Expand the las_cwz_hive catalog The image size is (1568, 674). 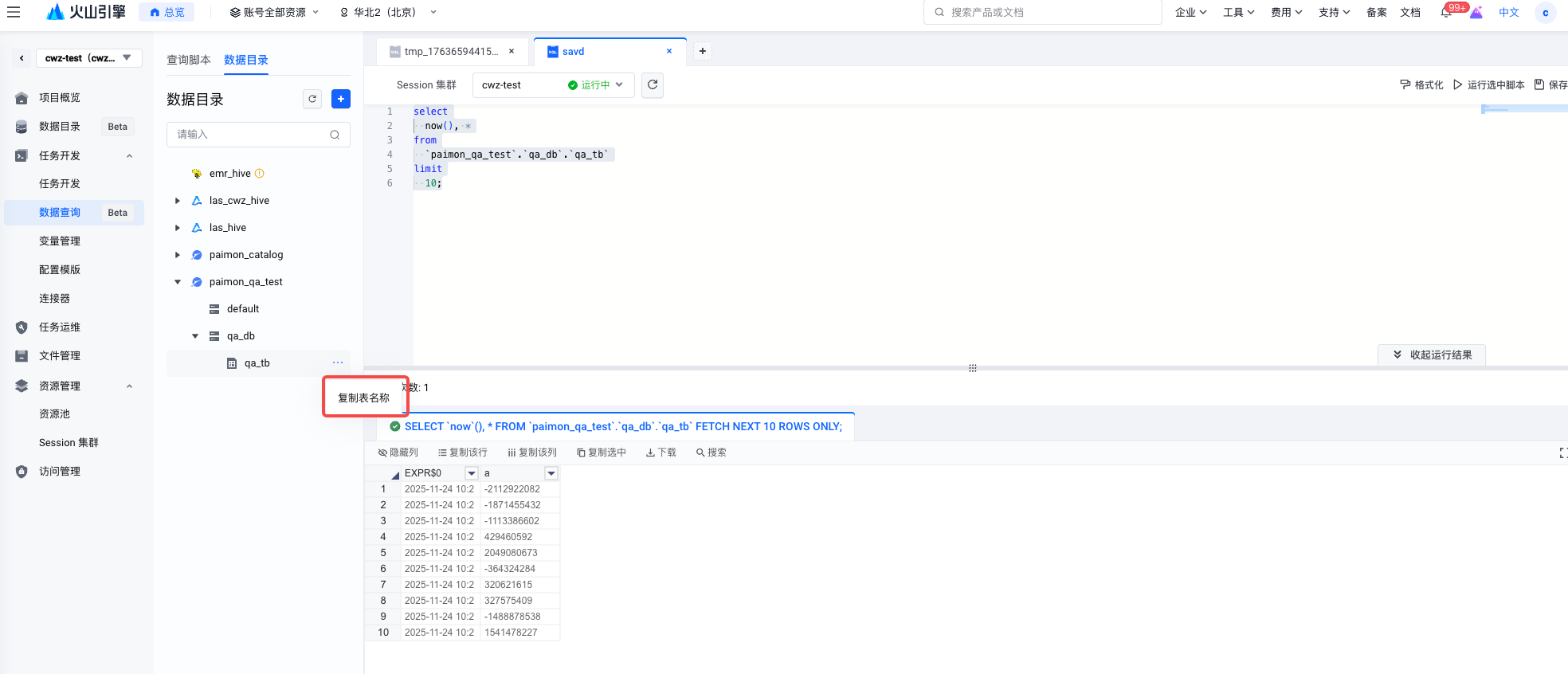[178, 201]
